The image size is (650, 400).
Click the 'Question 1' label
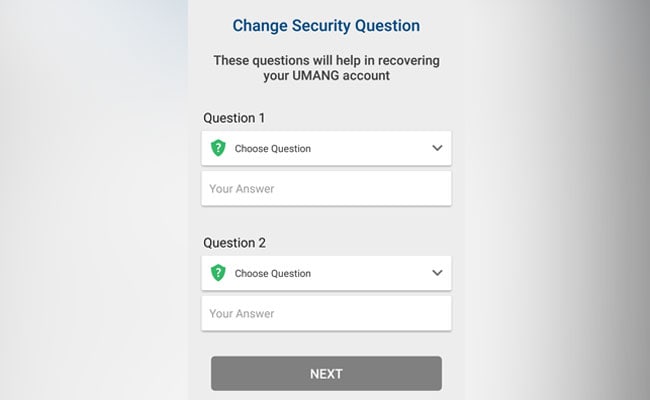234,118
